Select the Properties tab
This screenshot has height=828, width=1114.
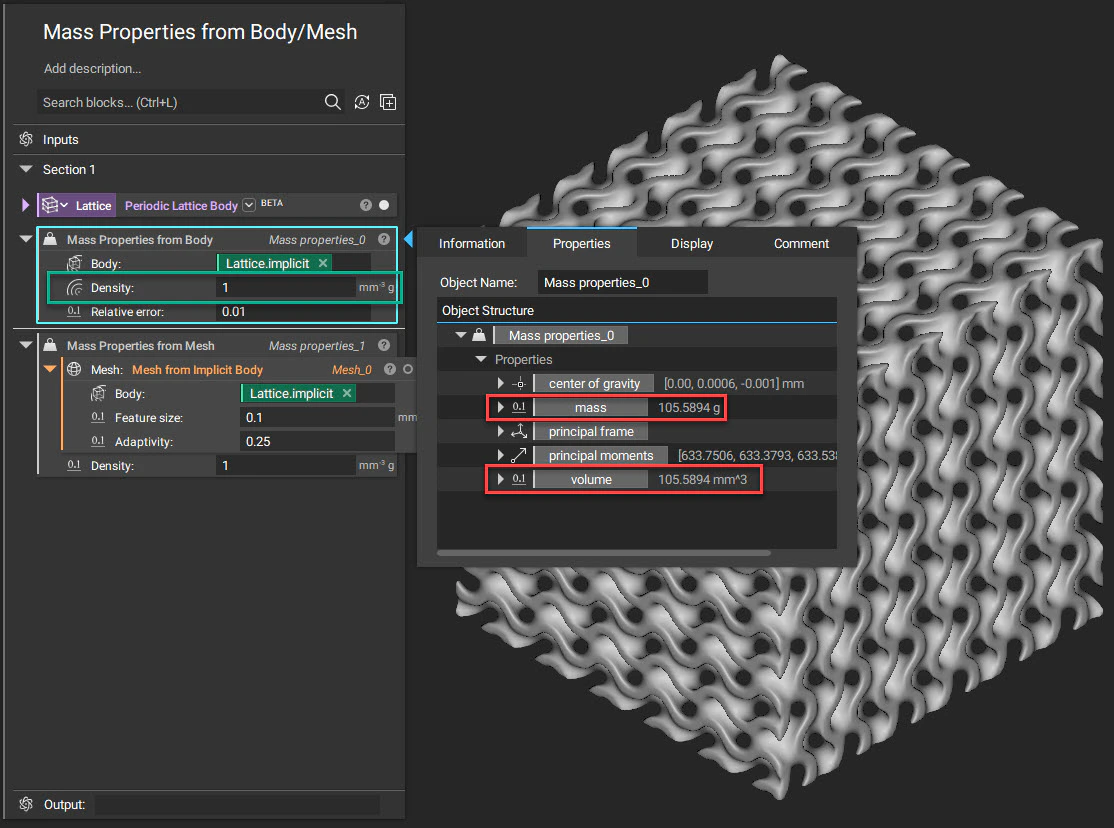[x=581, y=243]
